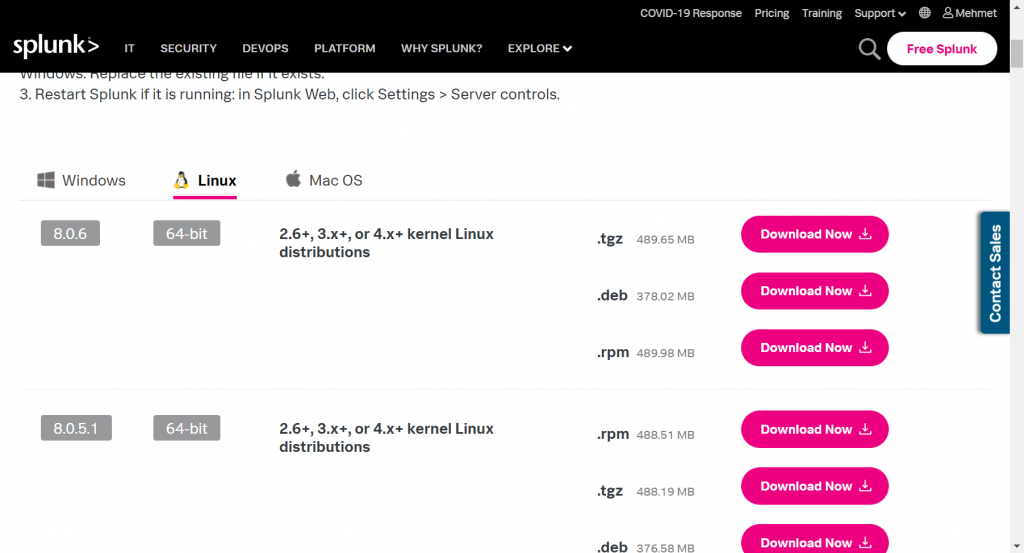Open the Security menu item
The width and height of the screenshot is (1024, 553).
pyautogui.click(x=188, y=48)
